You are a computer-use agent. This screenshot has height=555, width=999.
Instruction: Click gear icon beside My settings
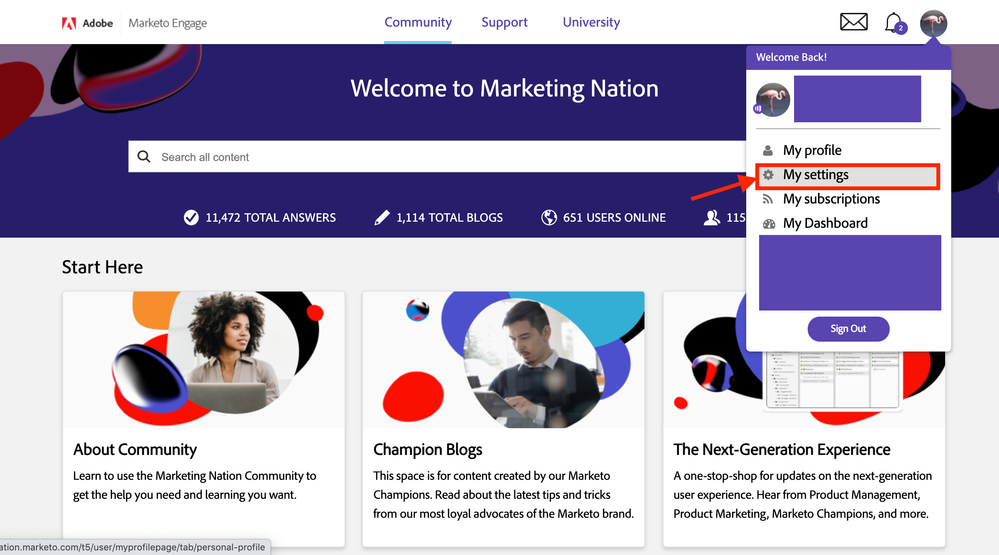pyautogui.click(x=768, y=175)
